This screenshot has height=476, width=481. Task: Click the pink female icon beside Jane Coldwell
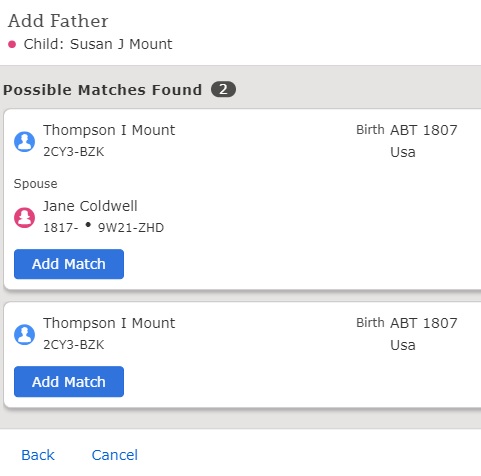pyautogui.click(x=24, y=218)
